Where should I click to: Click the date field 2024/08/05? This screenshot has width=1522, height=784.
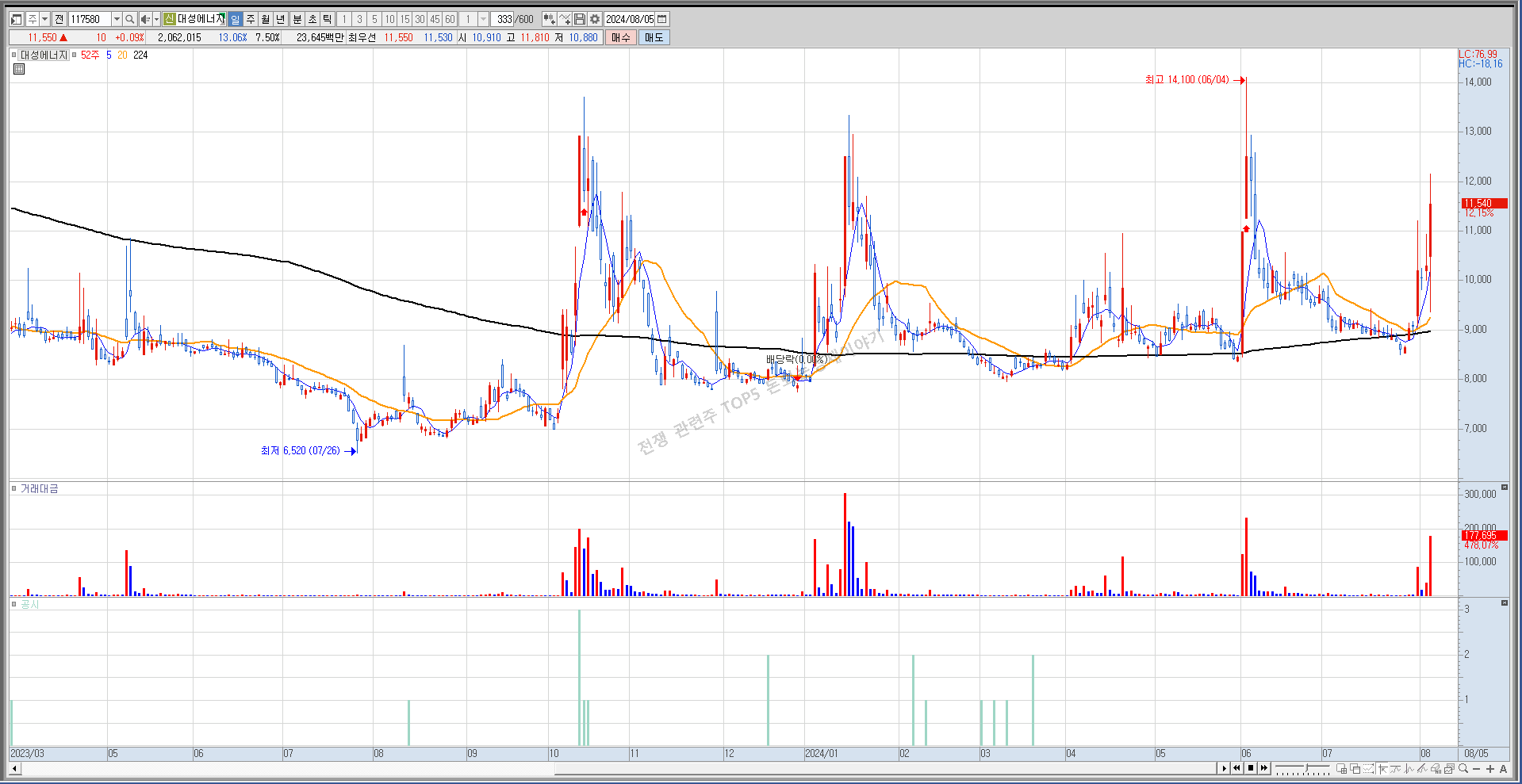tap(631, 19)
